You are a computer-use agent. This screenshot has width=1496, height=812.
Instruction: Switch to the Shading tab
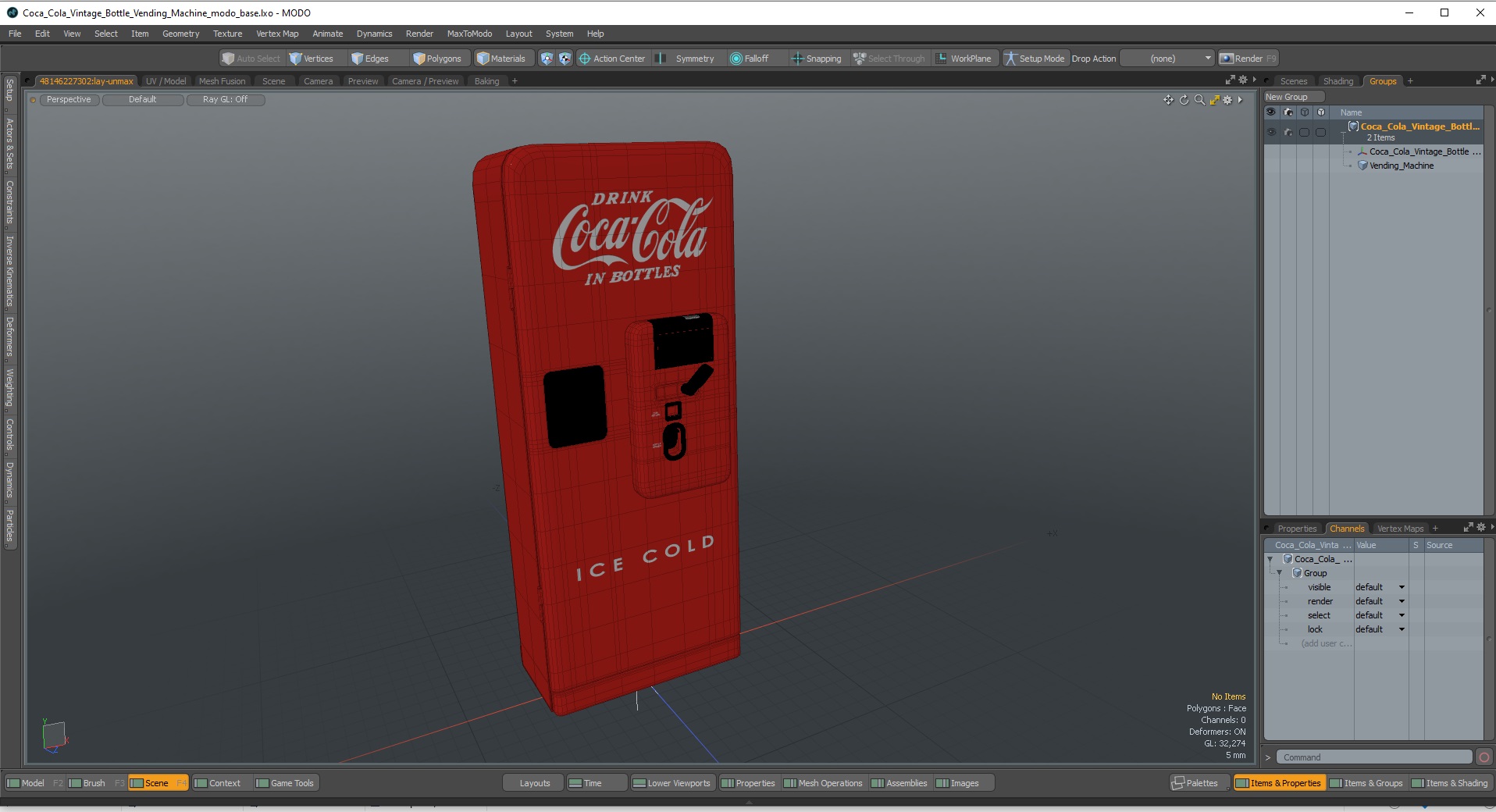pos(1337,81)
